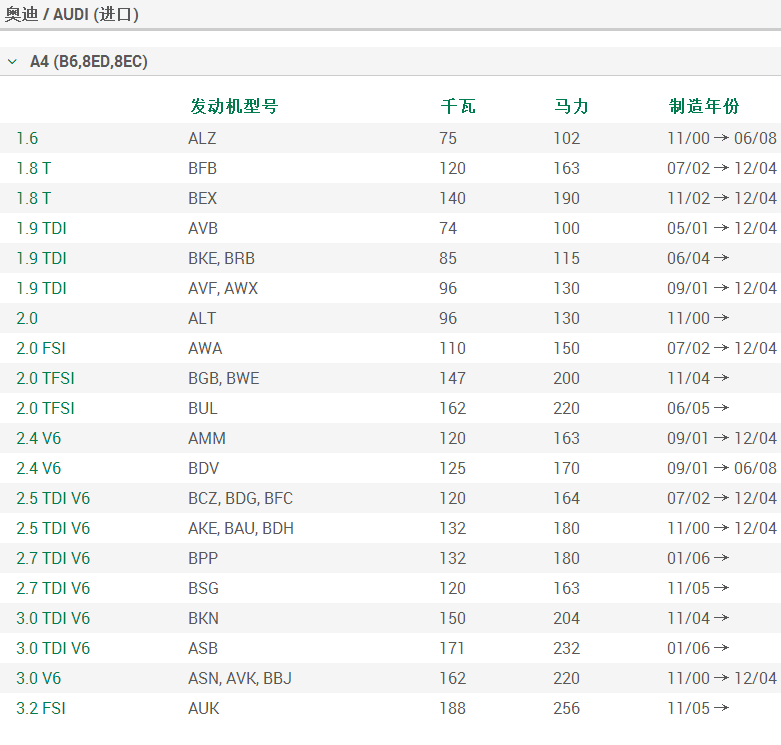The height and width of the screenshot is (745, 781).
Task: Select the BUL engine code cell
Action: [203, 408]
